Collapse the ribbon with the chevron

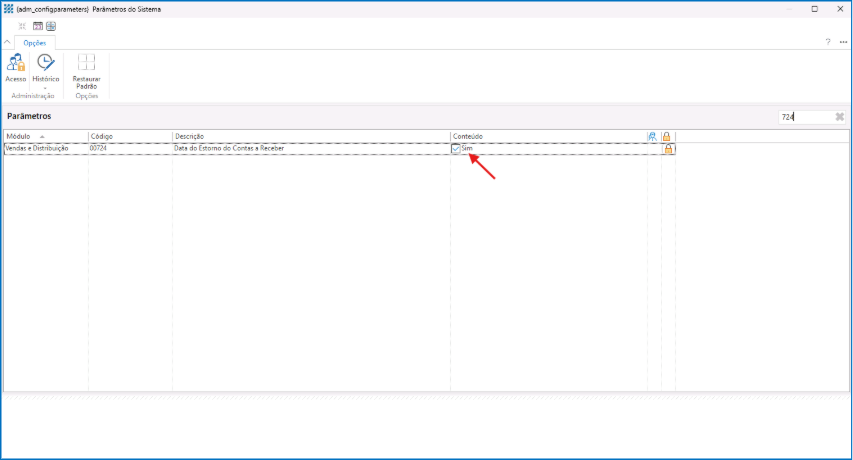pyautogui.click(x=8, y=42)
